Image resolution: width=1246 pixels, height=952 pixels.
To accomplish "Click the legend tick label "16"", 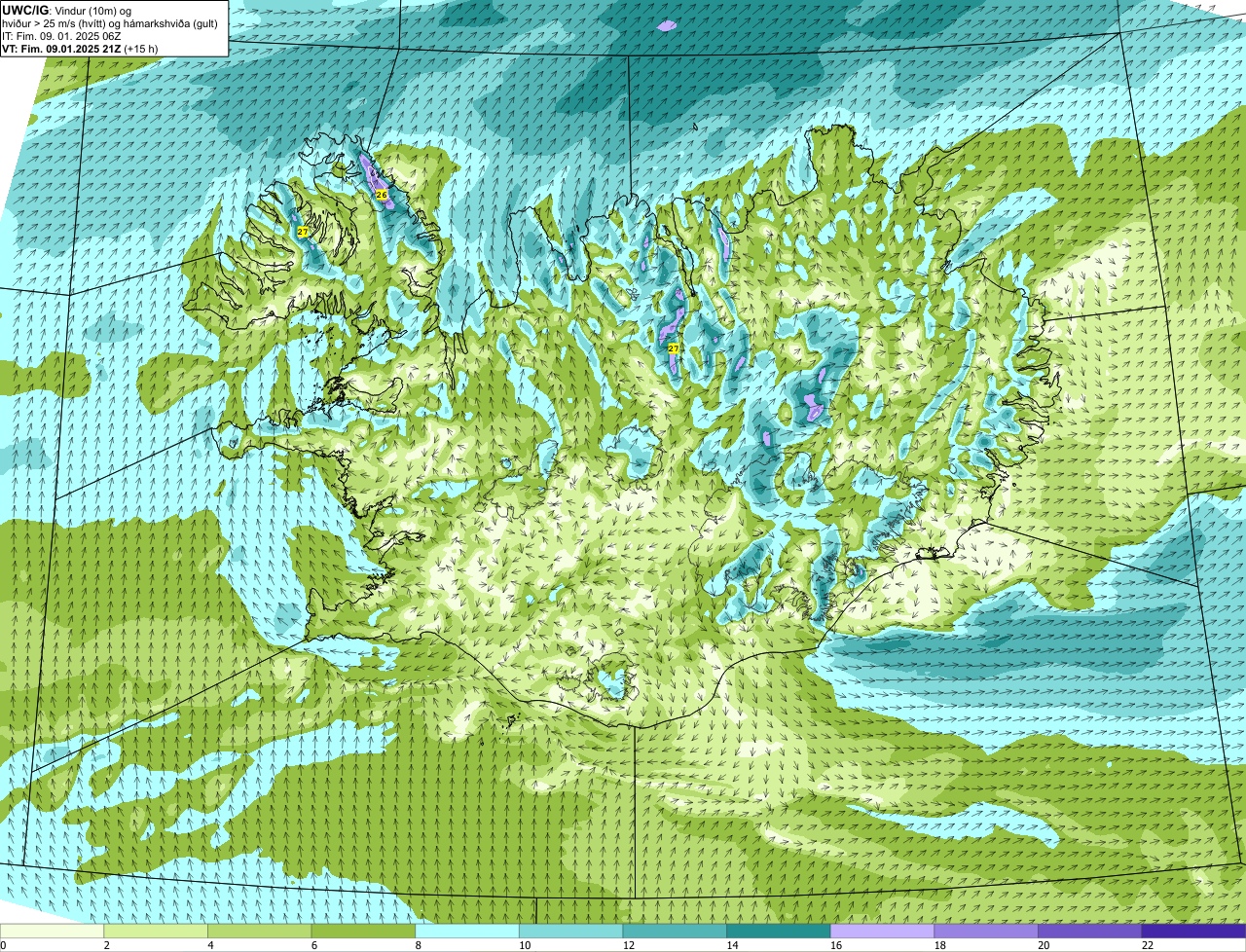I will pyautogui.click(x=836, y=945).
